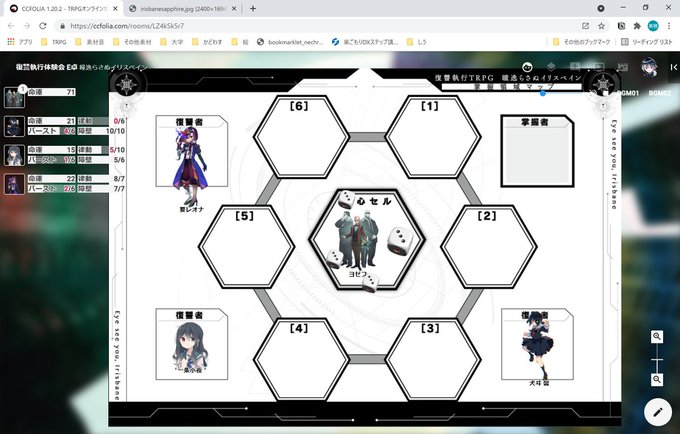Play the BGM02 track label

[x=660, y=93]
